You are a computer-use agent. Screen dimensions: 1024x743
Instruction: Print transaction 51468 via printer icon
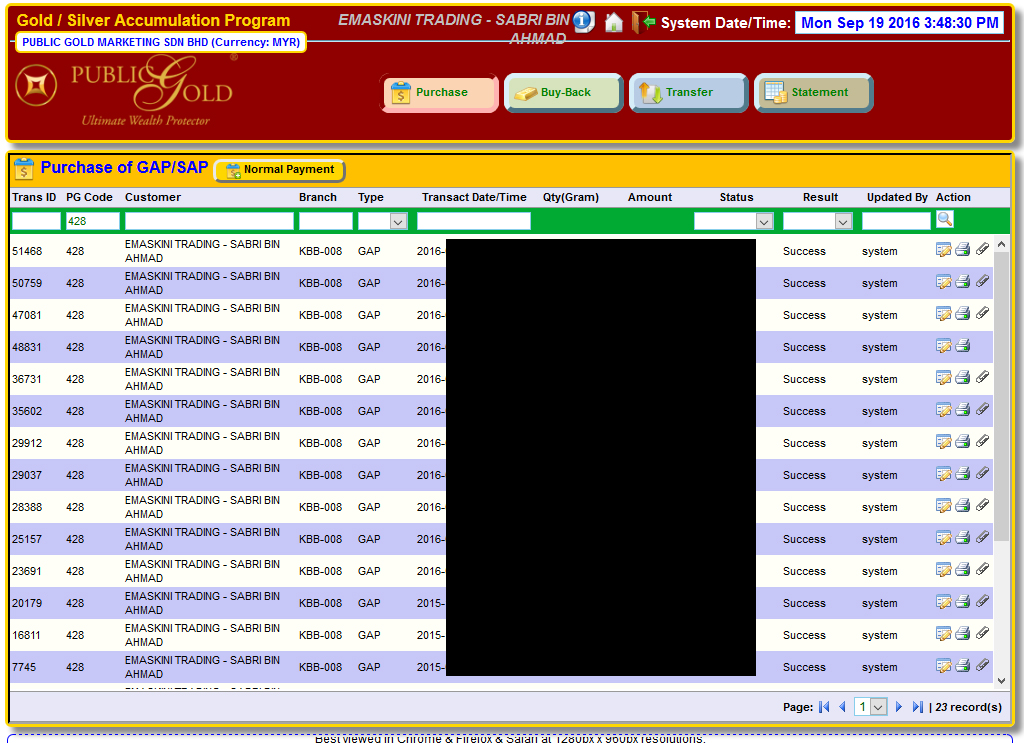point(963,249)
